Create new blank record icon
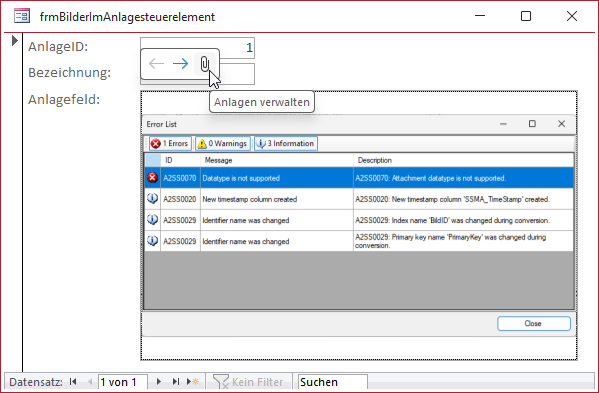599x393 pixels. click(193, 382)
